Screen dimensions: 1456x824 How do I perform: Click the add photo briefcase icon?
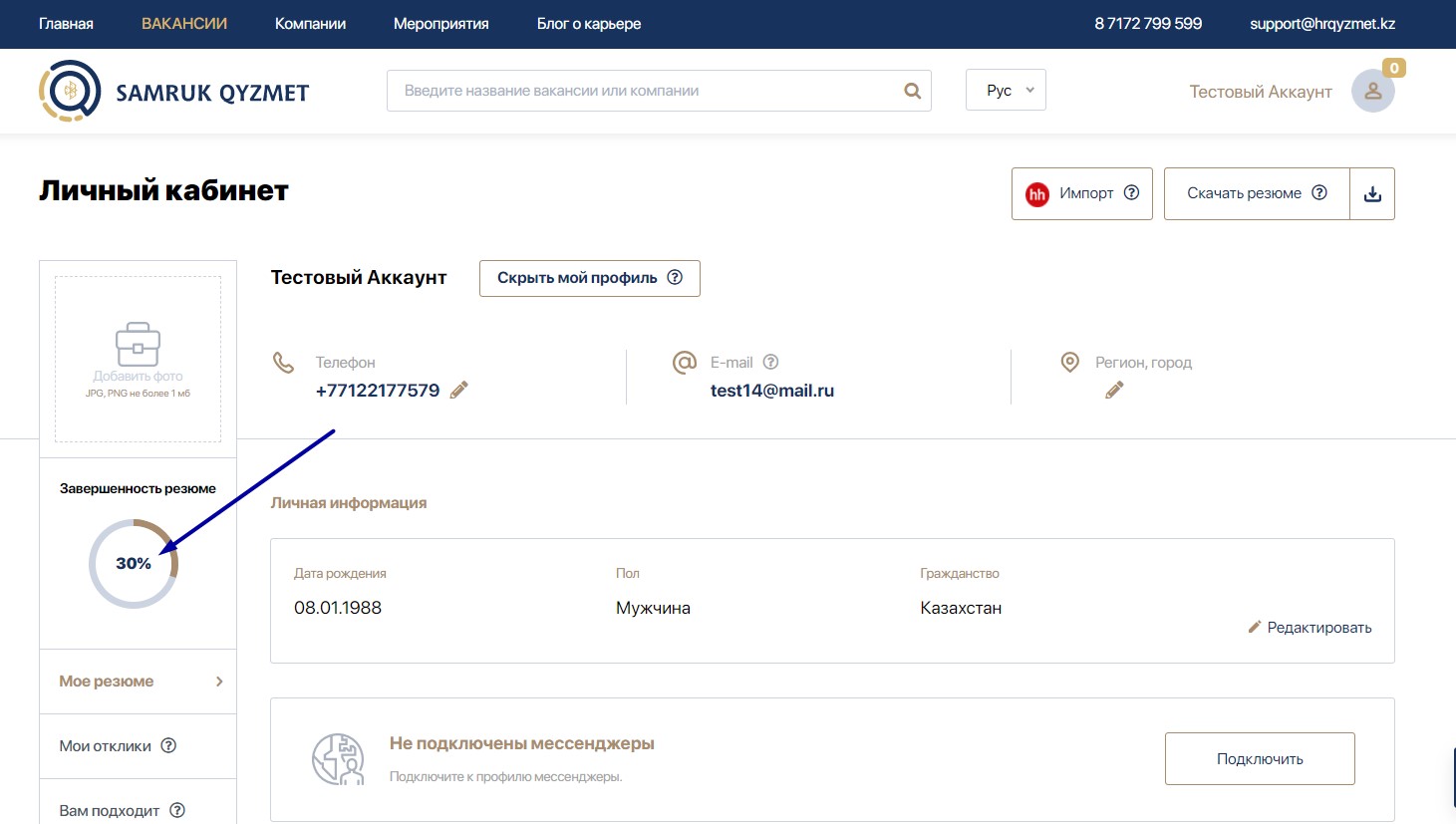[x=138, y=345]
